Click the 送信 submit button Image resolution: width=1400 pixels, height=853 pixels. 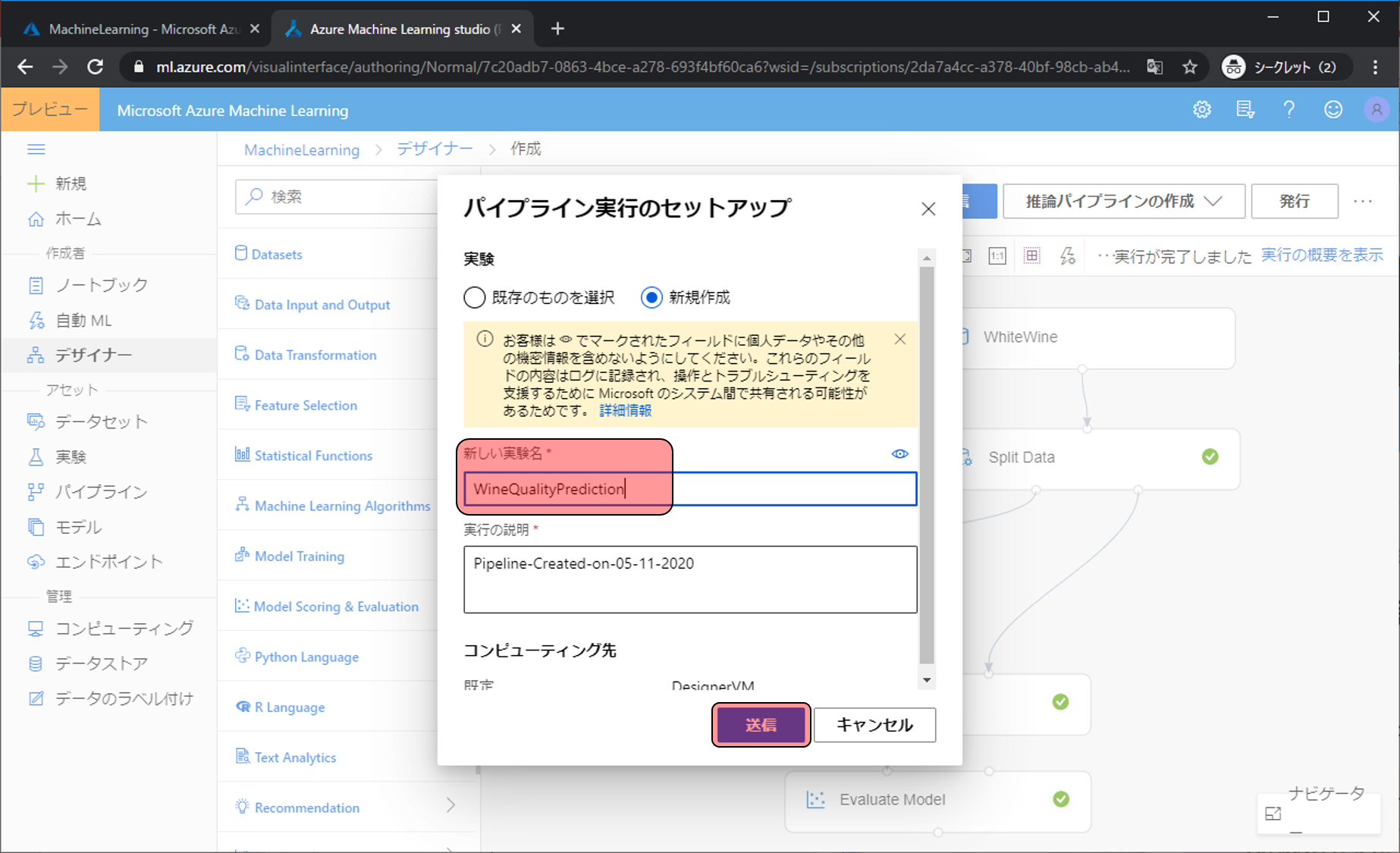pyautogui.click(x=761, y=725)
